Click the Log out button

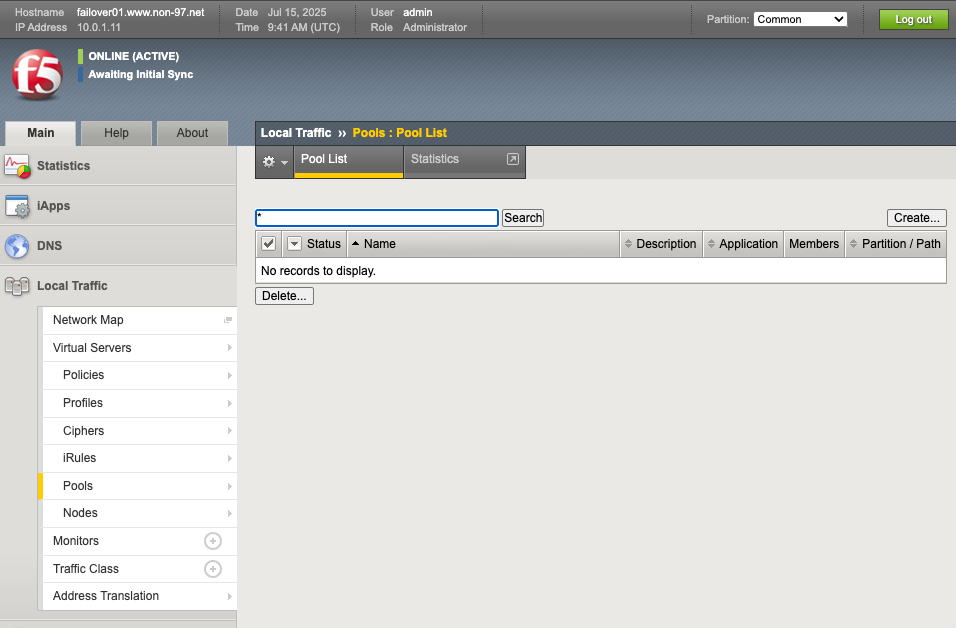913,19
